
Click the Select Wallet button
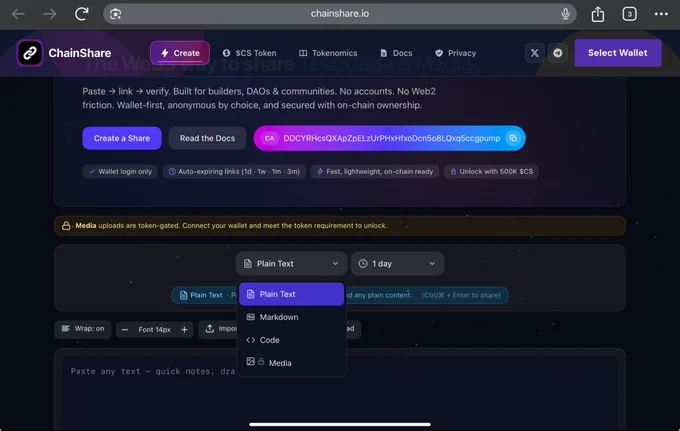coord(618,53)
